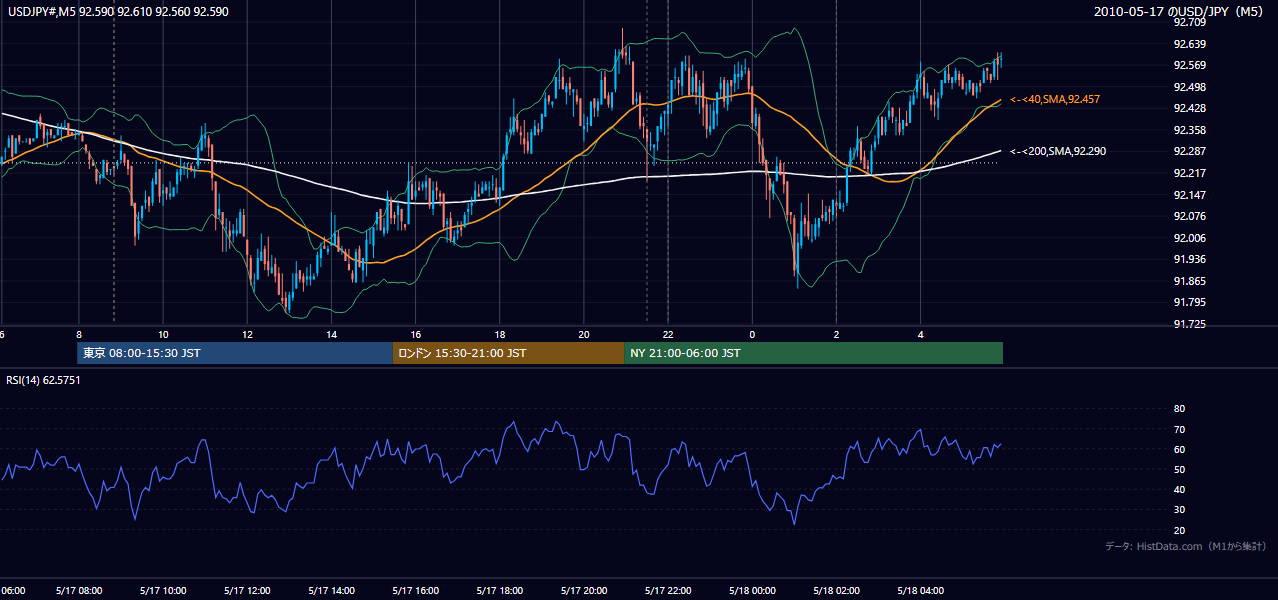This screenshot has width=1278, height=600.
Task: Click the 91.795 price axis label
Action: pyautogui.click(x=1190, y=302)
